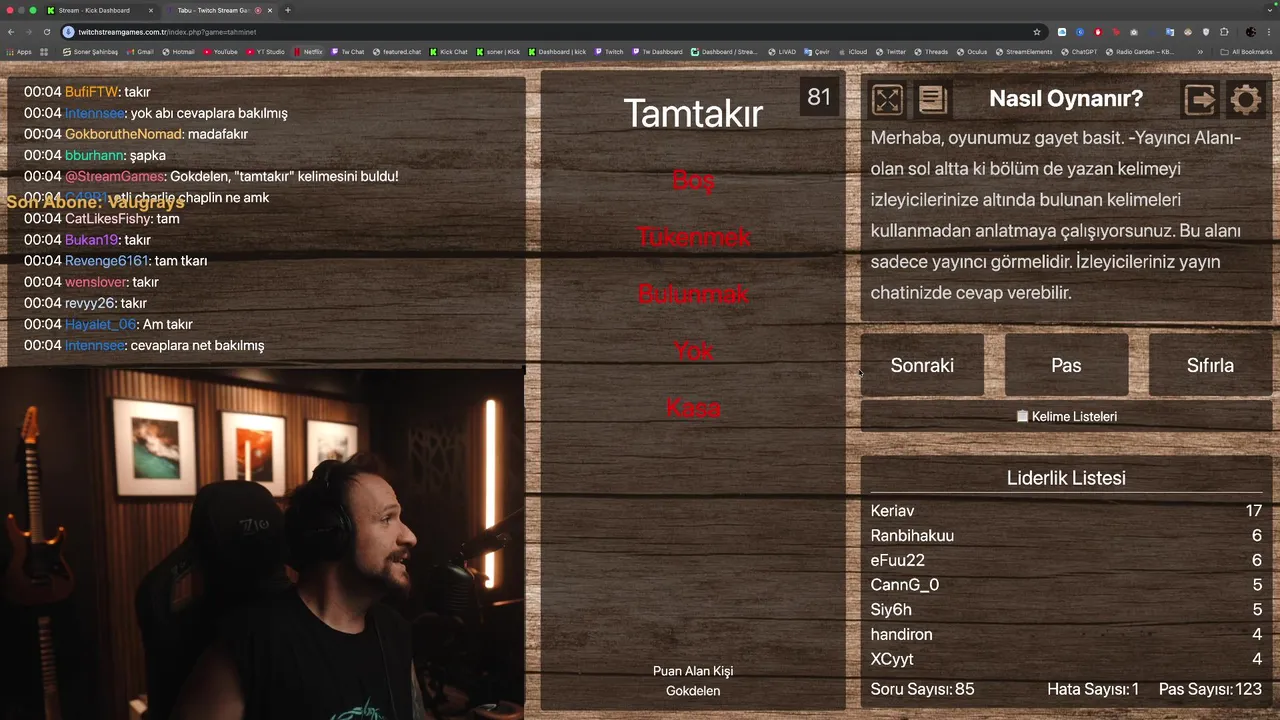Click handiron leaderboard row
Viewport: 1280px width, 720px height.
tap(1066, 635)
